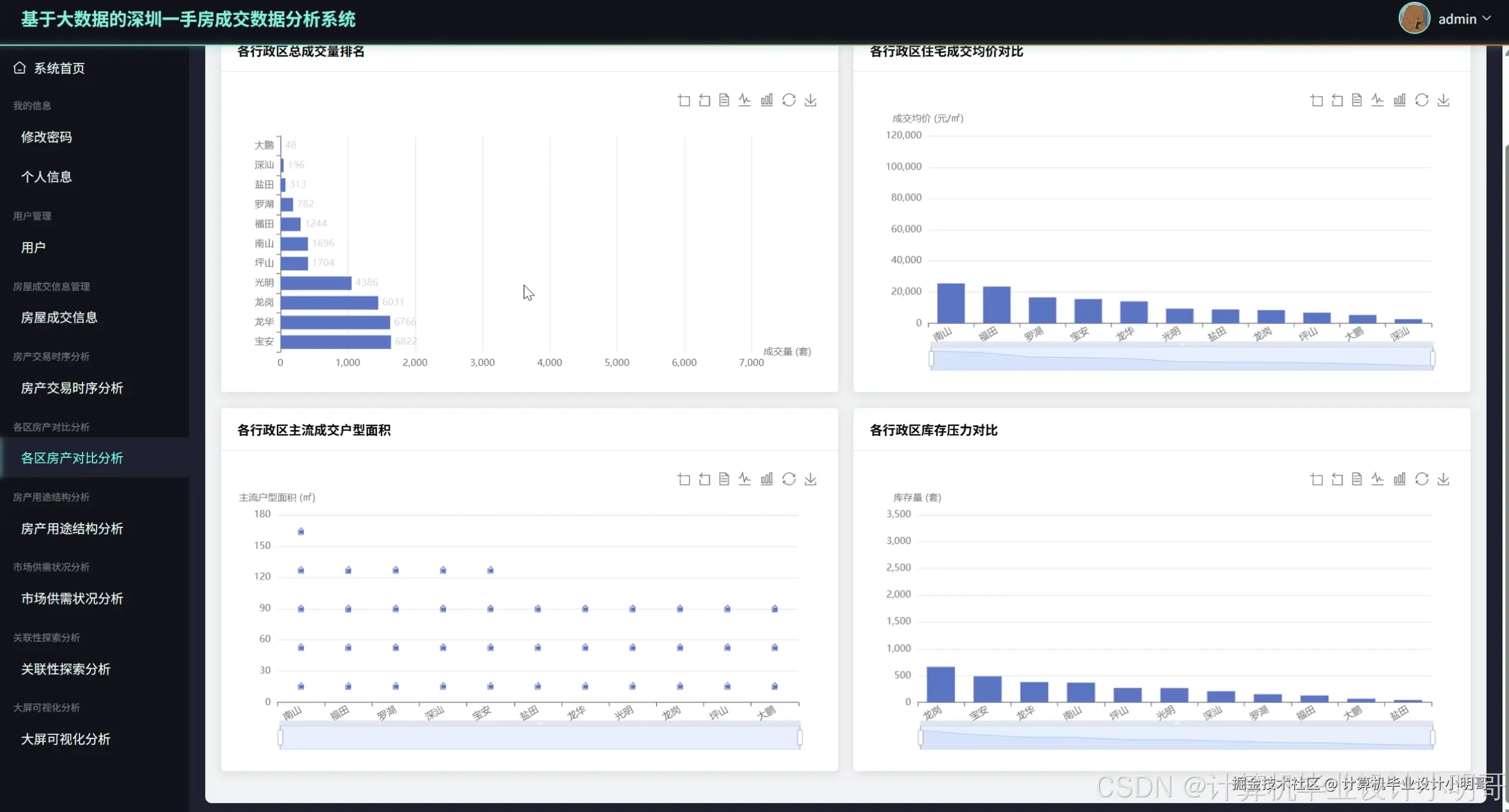Screen dimensions: 1509x812
Task: Click the 宝安 bar in ranking chart
Action: (x=335, y=342)
